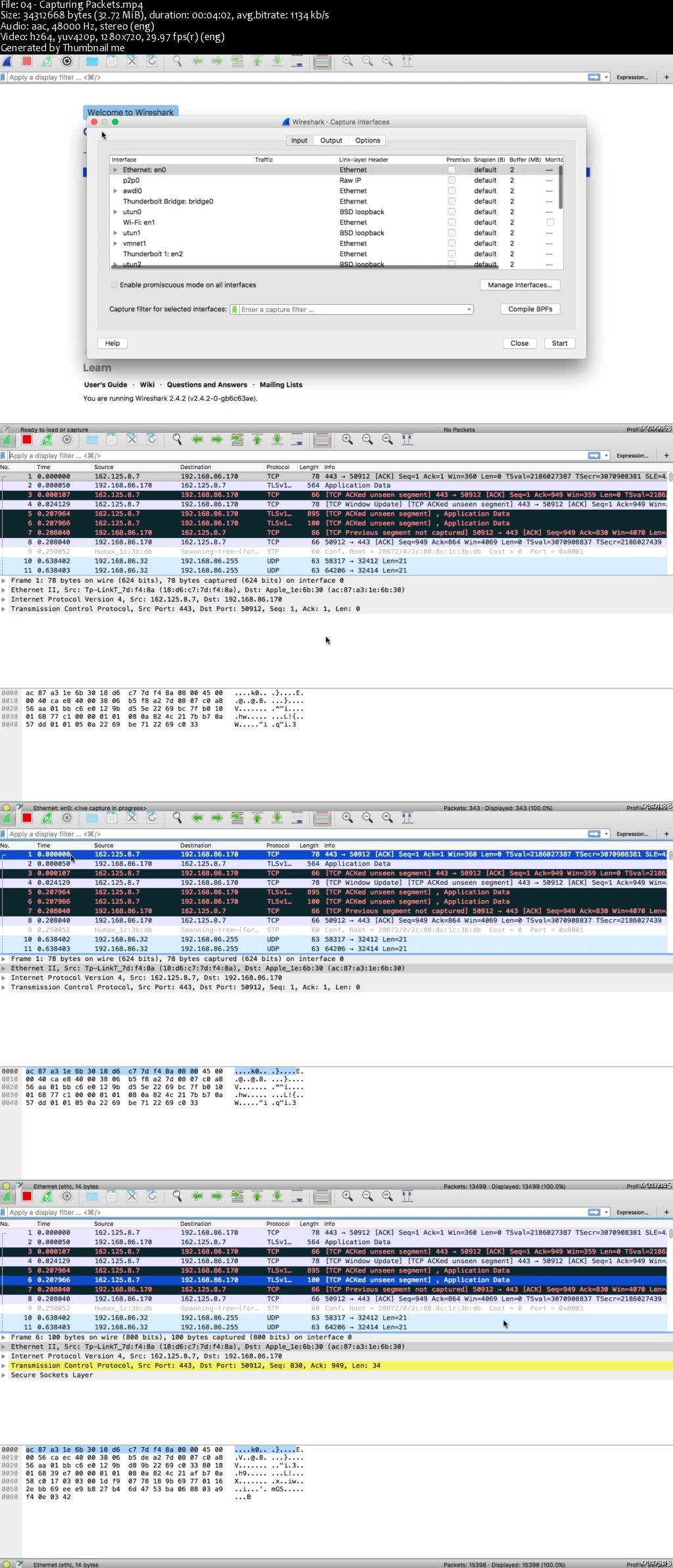Toggle promiscuous checkbox for vmnet1 row
Screen dimensions: 673x1568
click(452, 243)
